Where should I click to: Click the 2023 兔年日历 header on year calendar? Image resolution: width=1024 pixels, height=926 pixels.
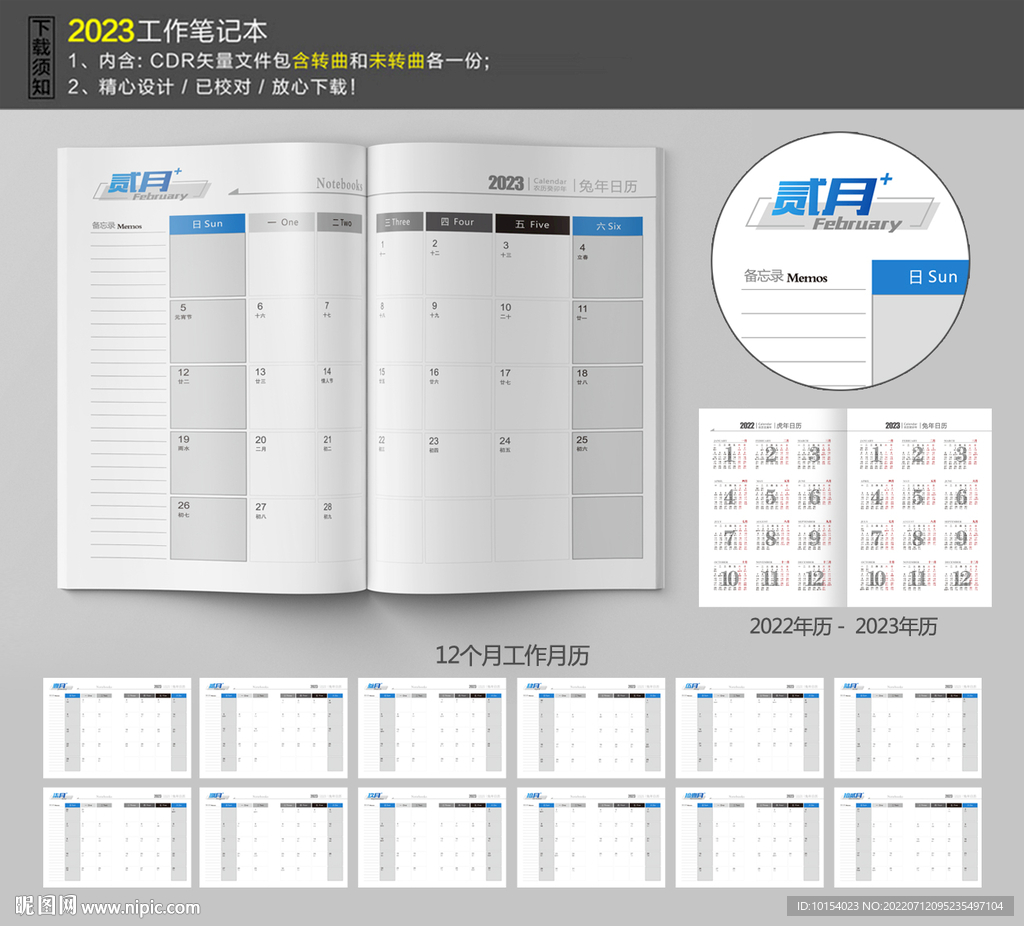[916, 426]
